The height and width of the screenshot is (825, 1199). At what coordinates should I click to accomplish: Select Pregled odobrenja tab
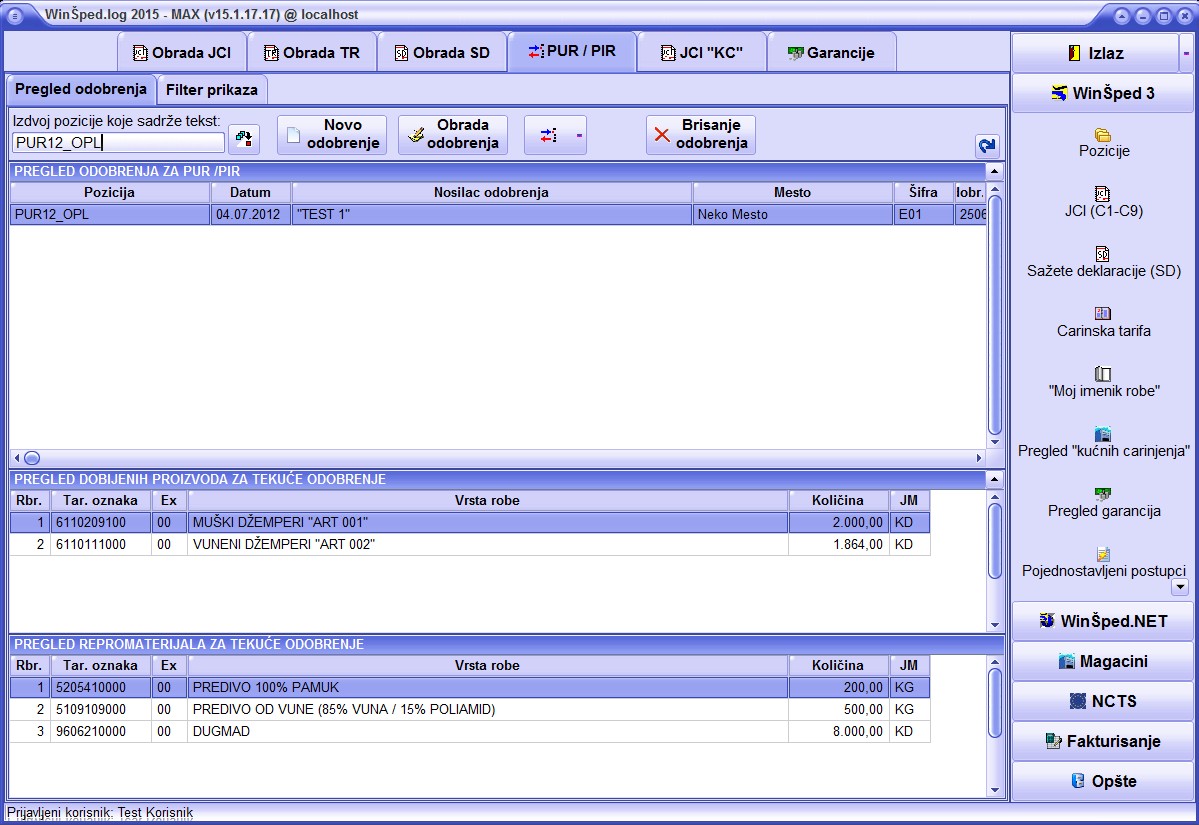(81, 89)
